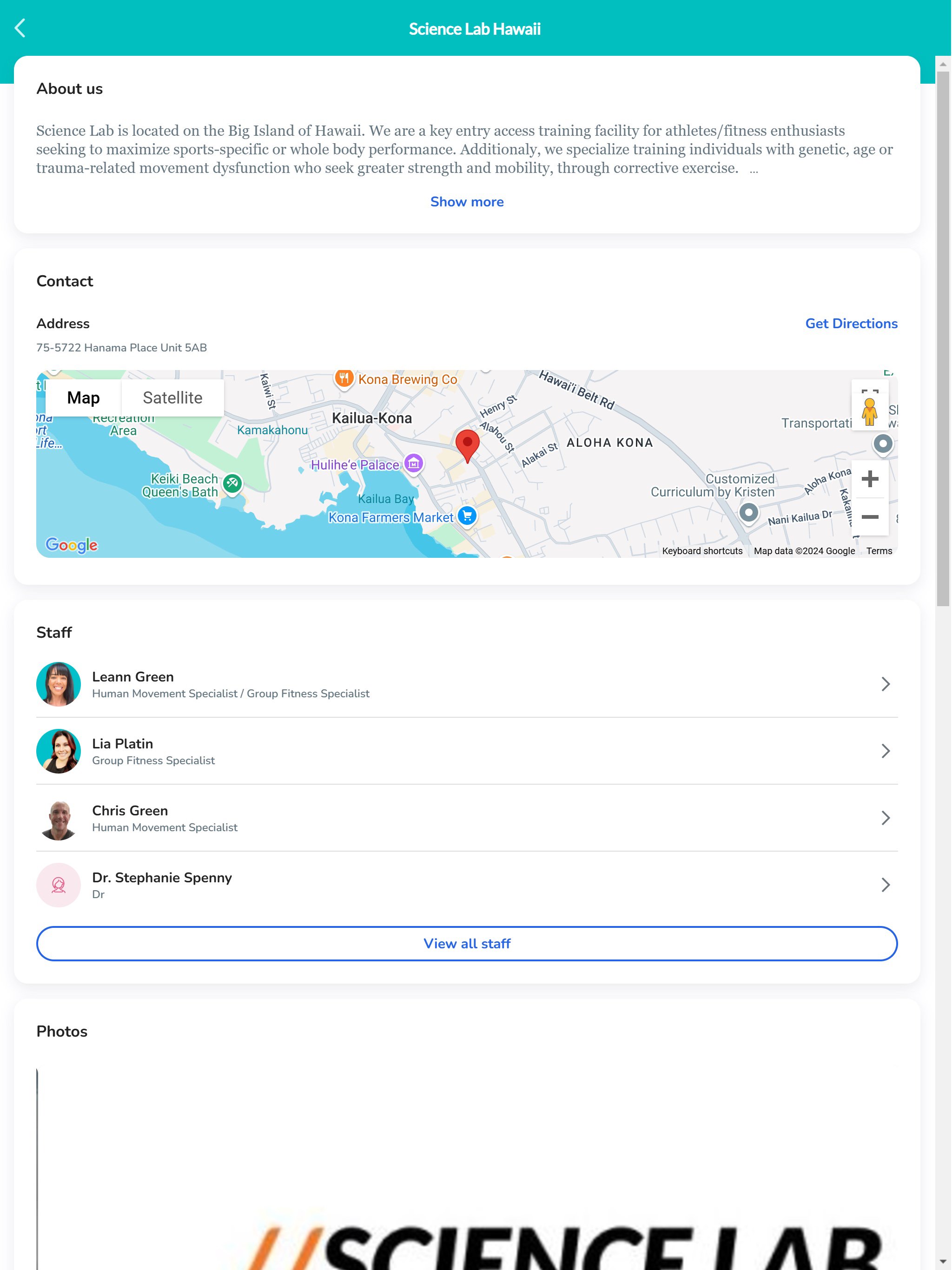952x1270 pixels.
Task: Zoom in the map with the plus button
Action: pos(870,479)
